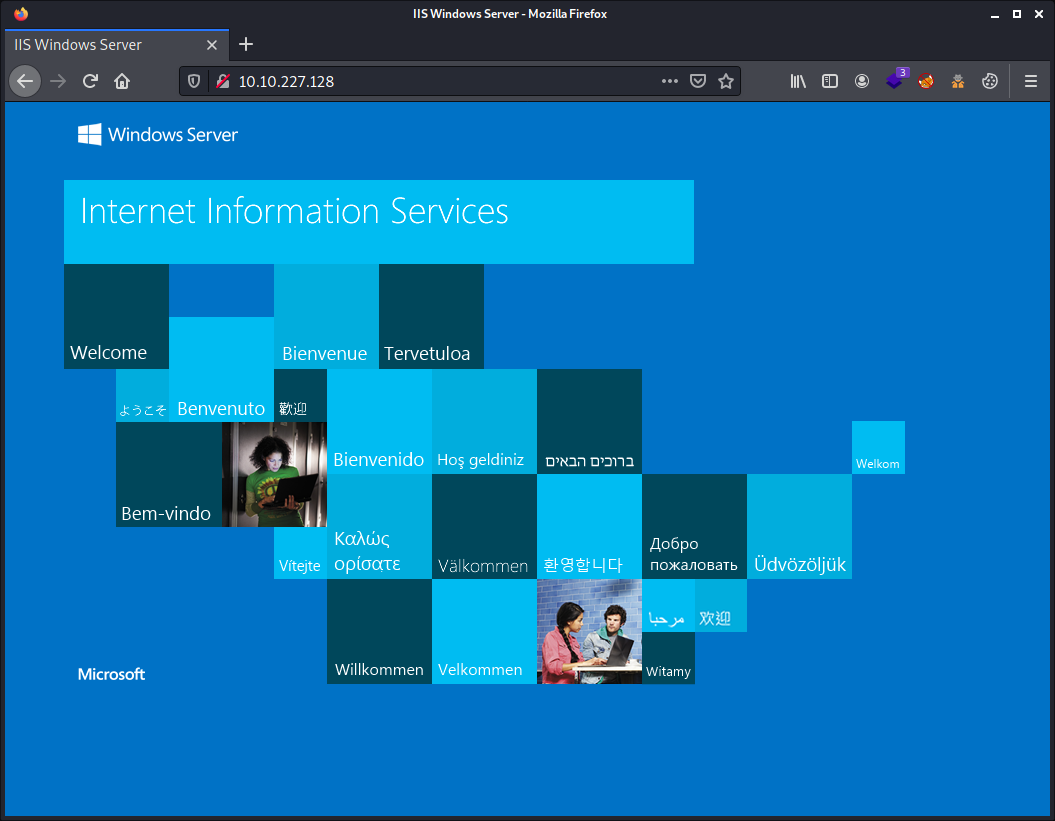Open a new tab with plus button
The width and height of the screenshot is (1055, 821).
pos(246,44)
